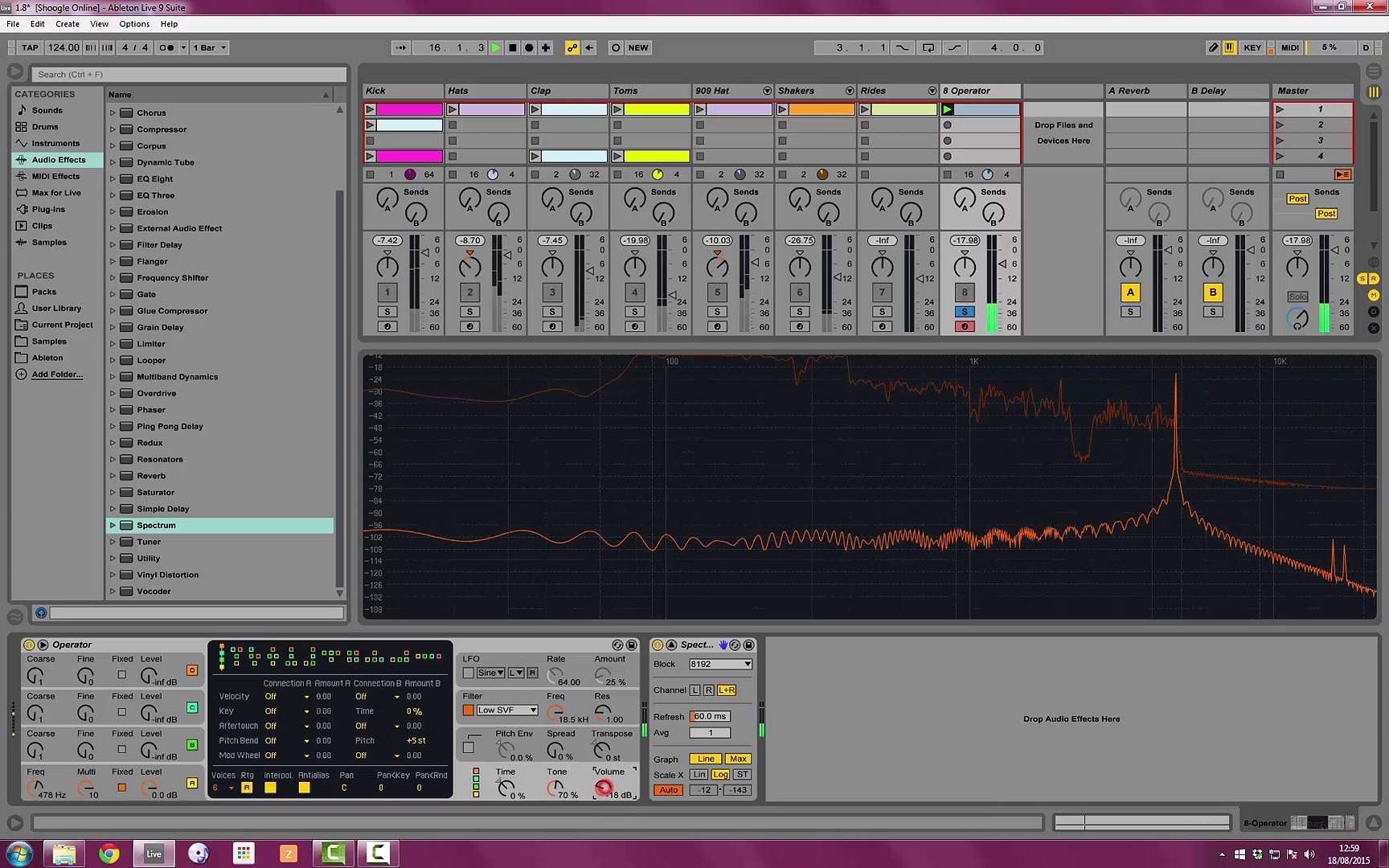The image size is (1389, 868).
Task: Toggle the MIDI map mode switch
Action: pos(1290,47)
